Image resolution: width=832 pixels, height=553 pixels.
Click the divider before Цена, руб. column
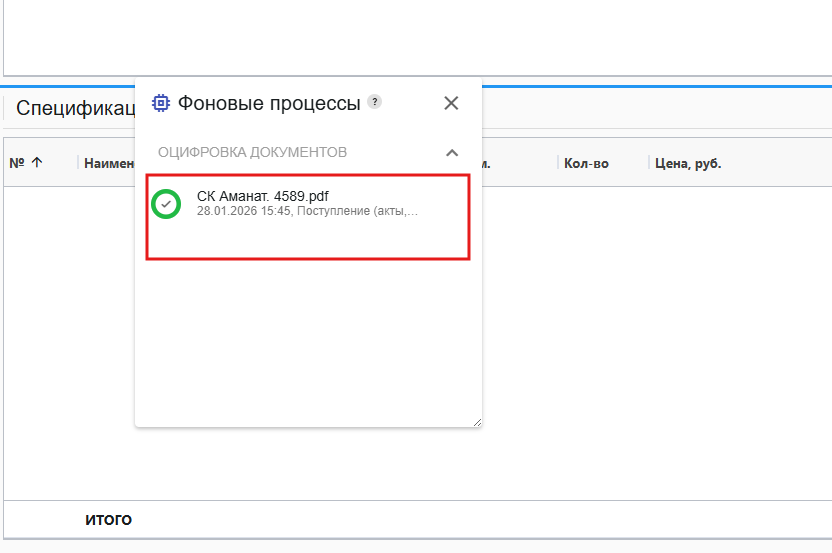pos(650,163)
